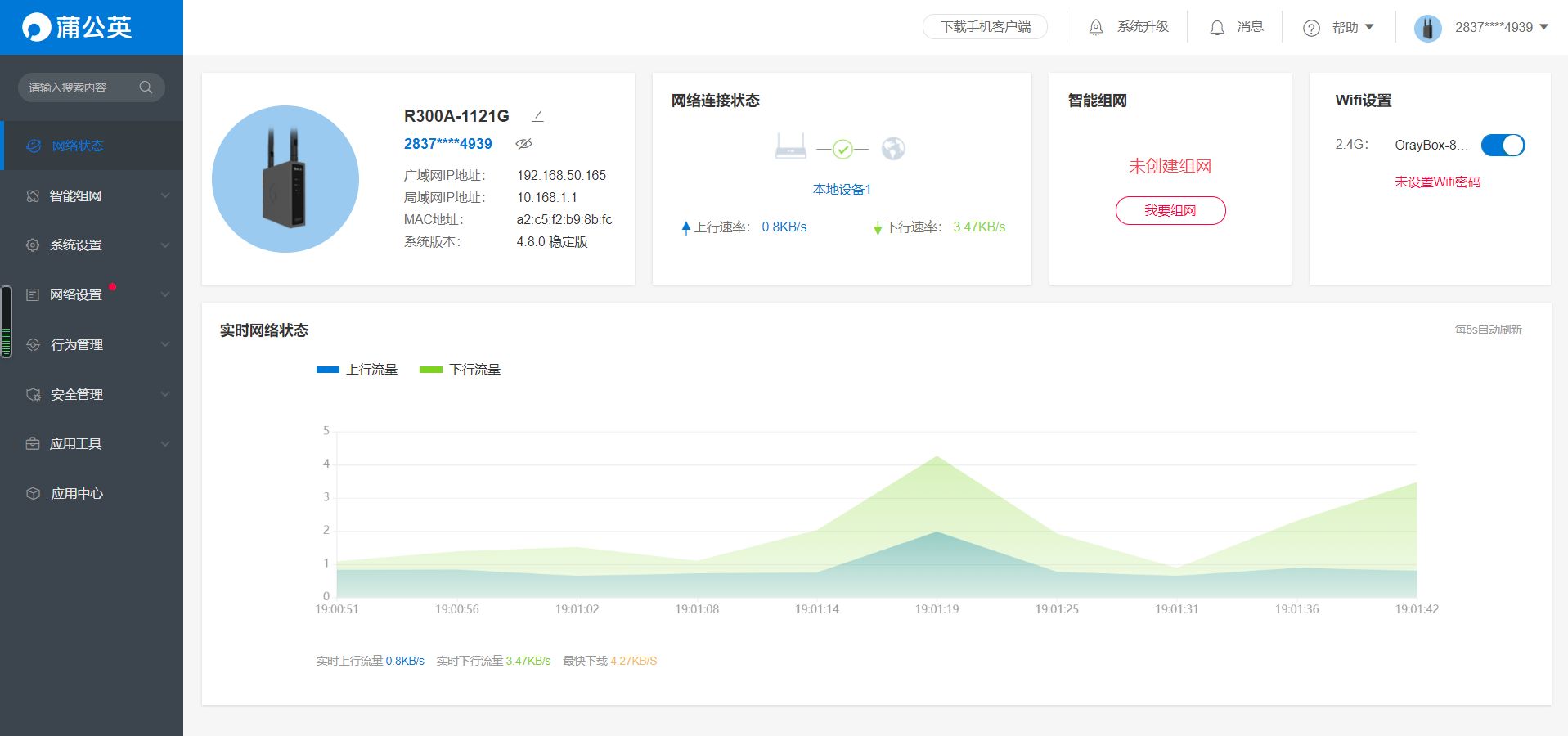Click the edit pencil icon beside R300A-1121G
The width and height of the screenshot is (1568, 736).
point(537,116)
